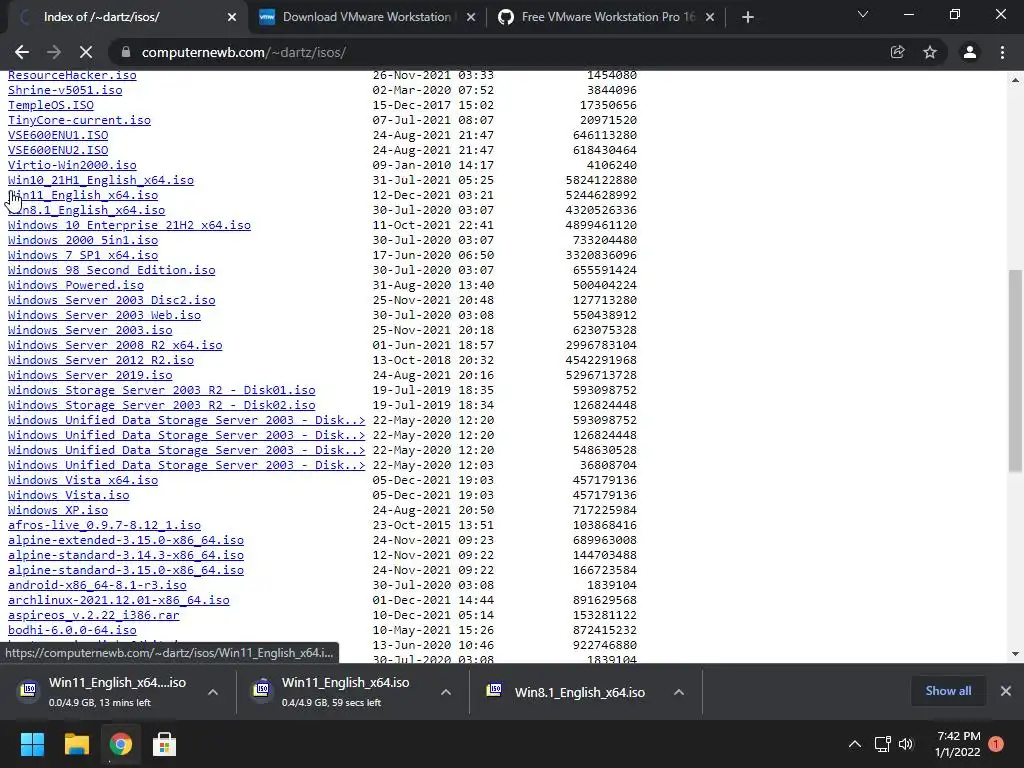View site lock information
This screenshot has width=1024, height=768.
click(126, 52)
